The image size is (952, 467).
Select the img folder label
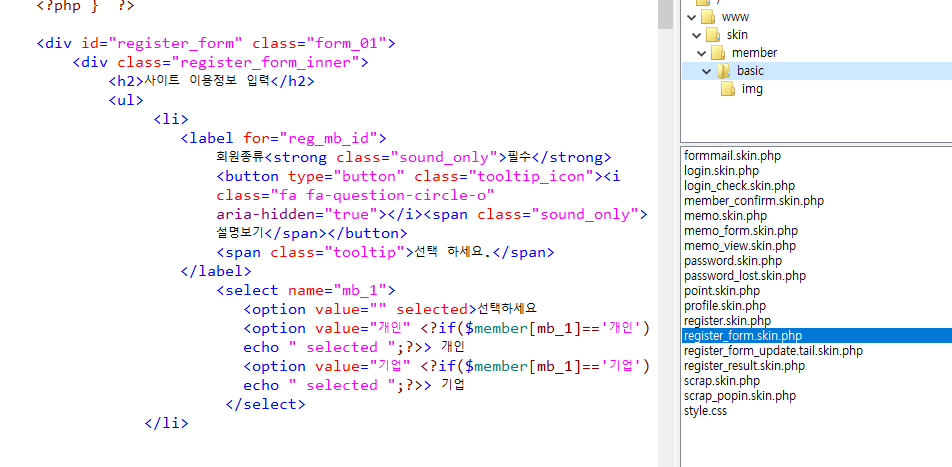(752, 89)
